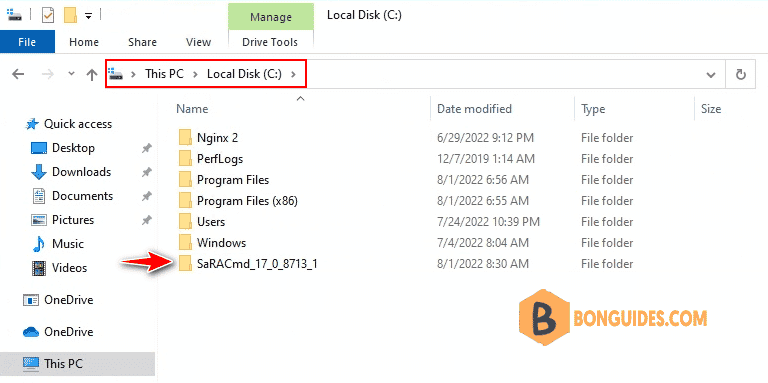
Task: Expand chevron after Local Disk (C:) breadcrumb
Action: pos(293,74)
